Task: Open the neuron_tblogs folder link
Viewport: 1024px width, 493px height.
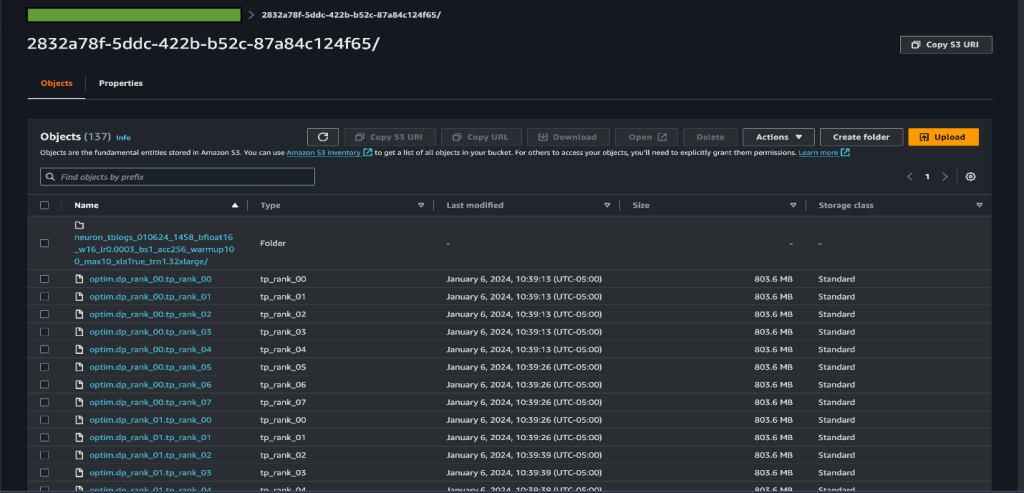Action: (x=153, y=249)
